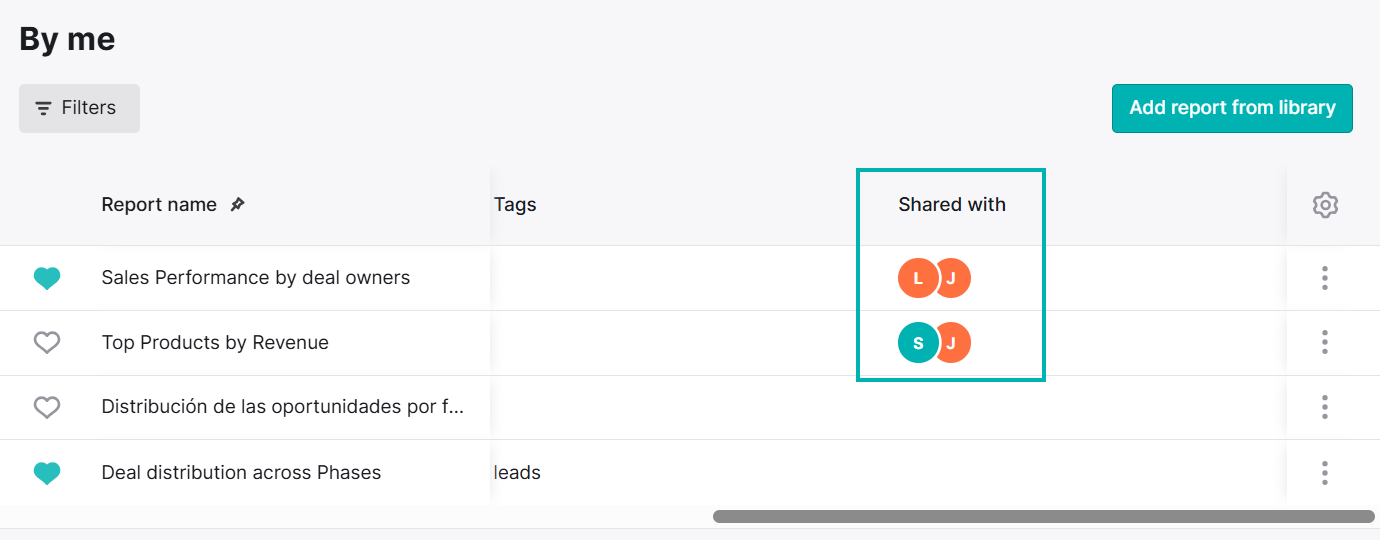This screenshot has width=1380, height=540.
Task: Open three-dot menu for Distribución report row
Action: pos(1325,408)
